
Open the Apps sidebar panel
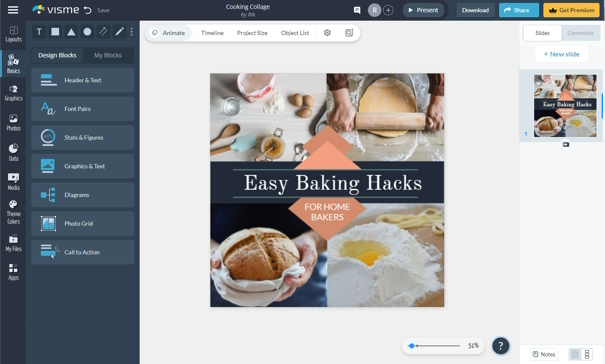click(14, 272)
